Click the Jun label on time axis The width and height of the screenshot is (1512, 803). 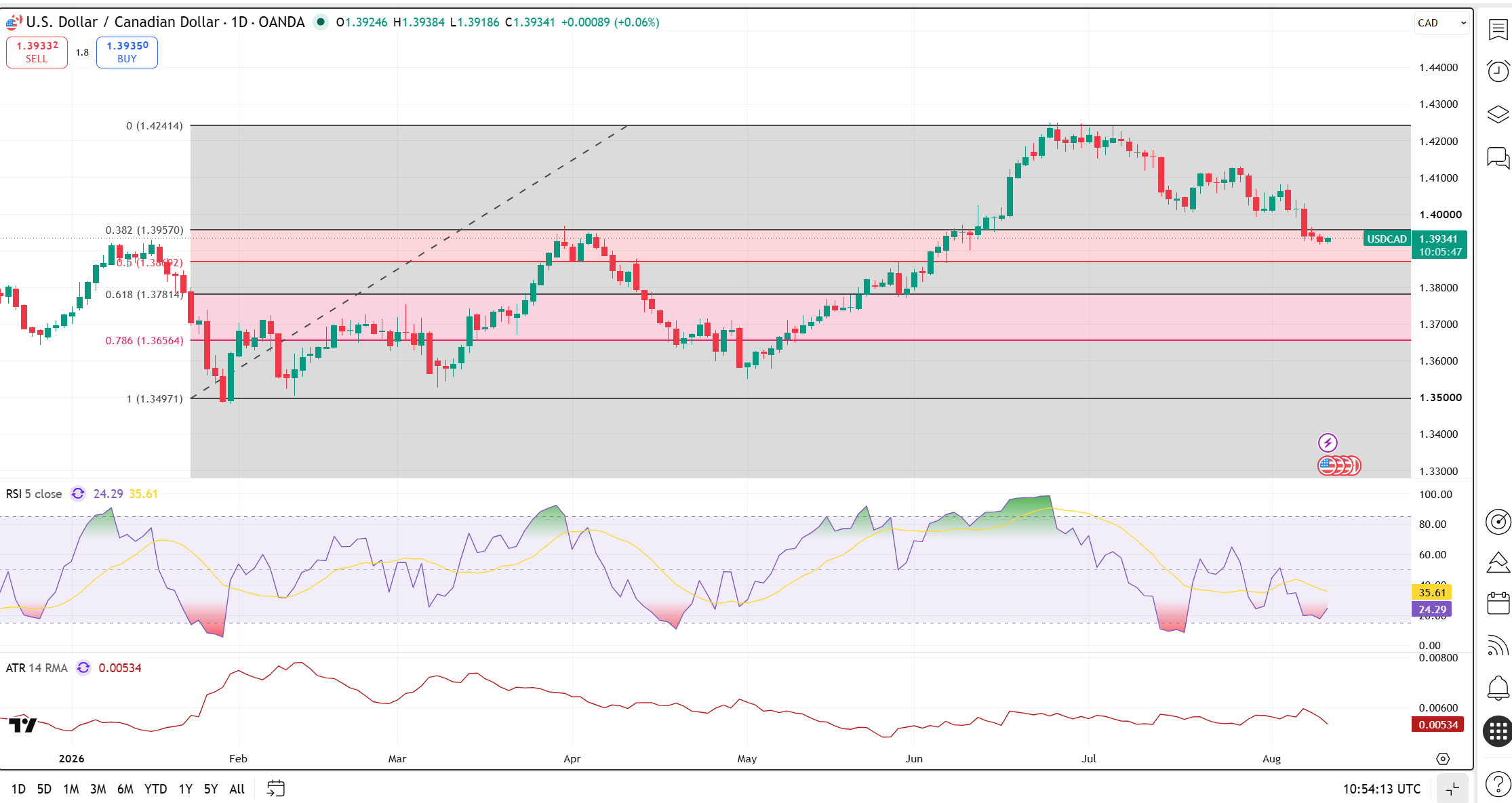(914, 759)
